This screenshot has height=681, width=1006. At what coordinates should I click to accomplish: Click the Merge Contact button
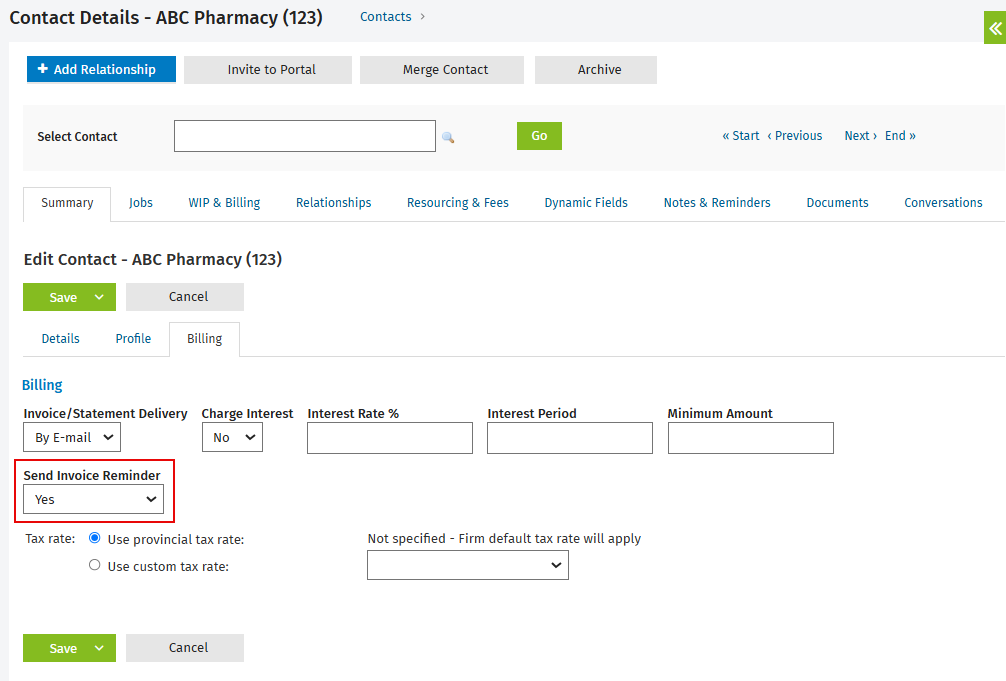coord(441,69)
